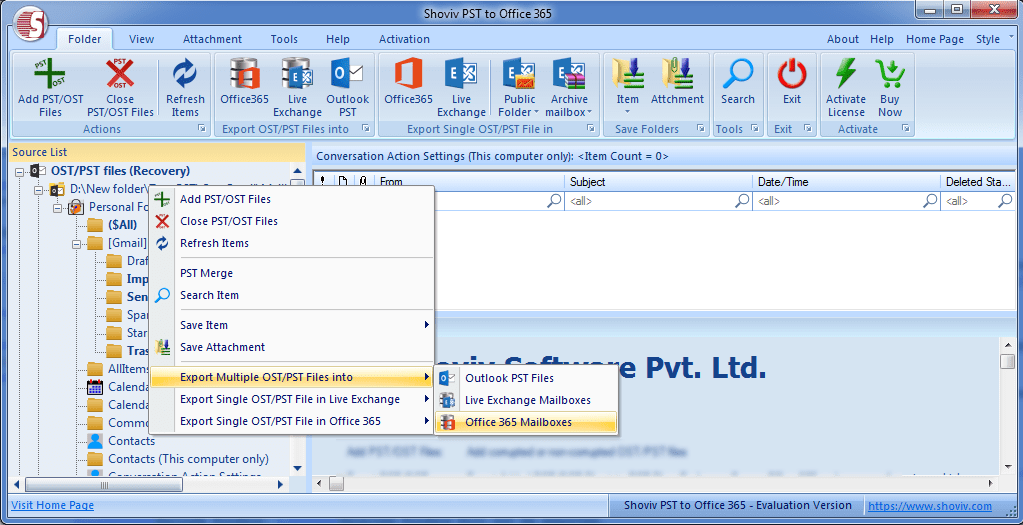1023x525 pixels.
Task: Sort by Date/Time column header
Action: [x=847, y=182]
